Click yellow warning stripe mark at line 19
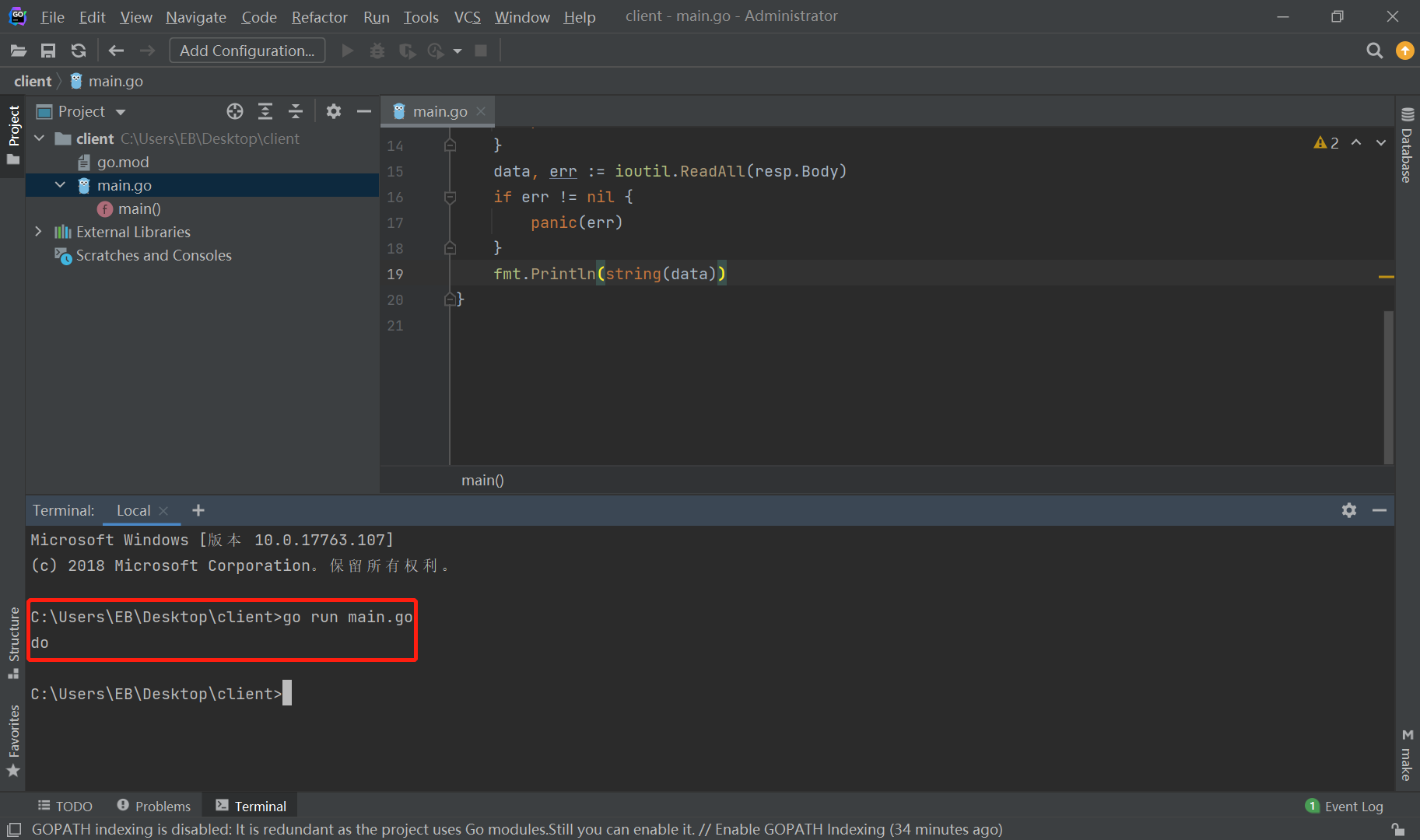Viewport: 1420px width, 840px height. (x=1387, y=276)
